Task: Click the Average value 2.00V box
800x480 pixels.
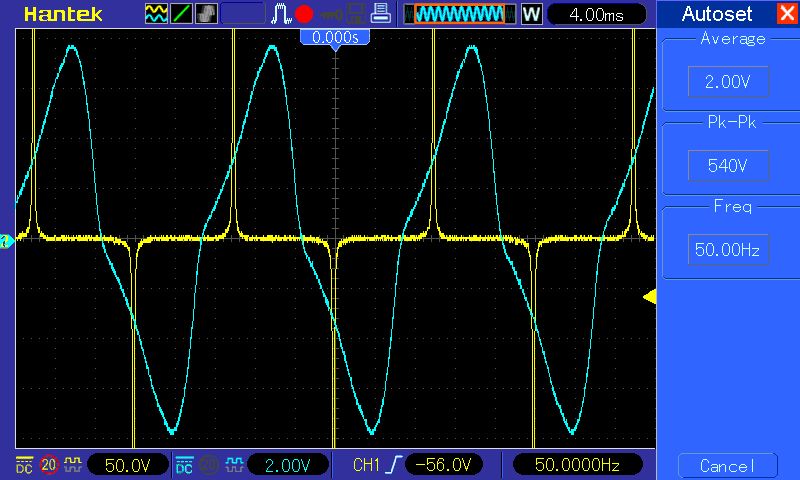Action: click(728, 81)
